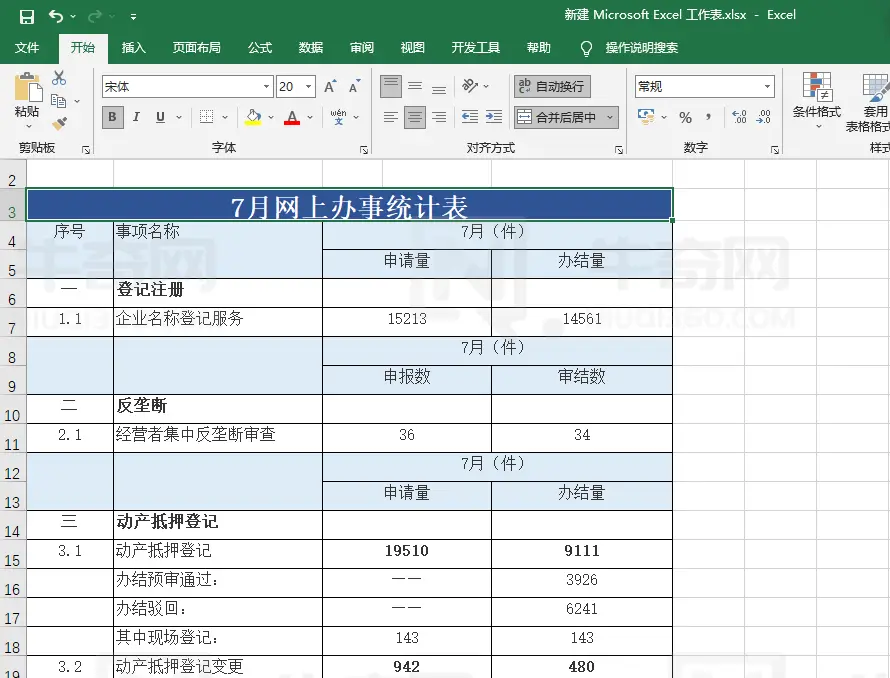890x678 pixels.
Task: Click the 自动换行 wrap text button
Action: tap(552, 86)
